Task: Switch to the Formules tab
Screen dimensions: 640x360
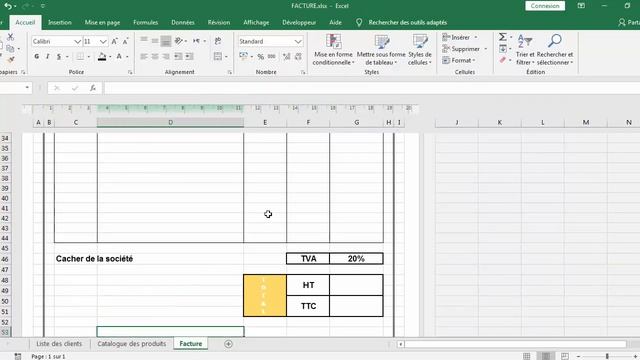Action: [x=145, y=22]
